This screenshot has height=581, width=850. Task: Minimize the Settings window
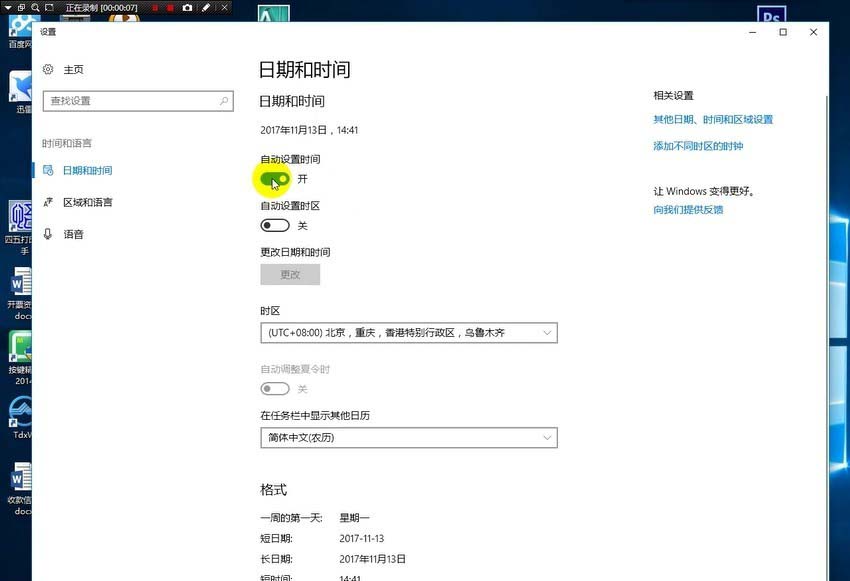[x=752, y=32]
